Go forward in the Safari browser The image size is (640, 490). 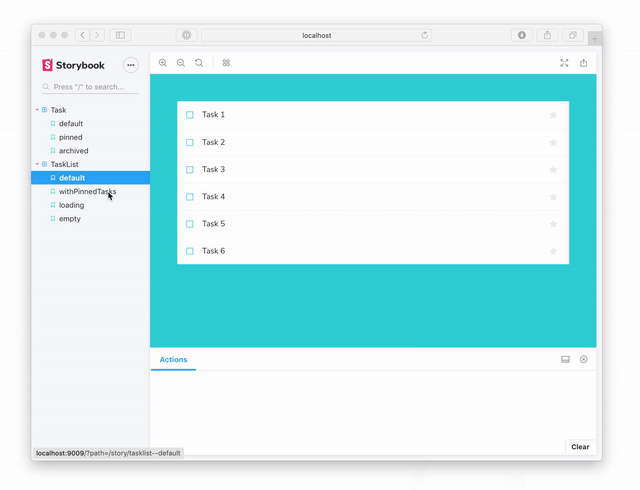[x=97, y=35]
